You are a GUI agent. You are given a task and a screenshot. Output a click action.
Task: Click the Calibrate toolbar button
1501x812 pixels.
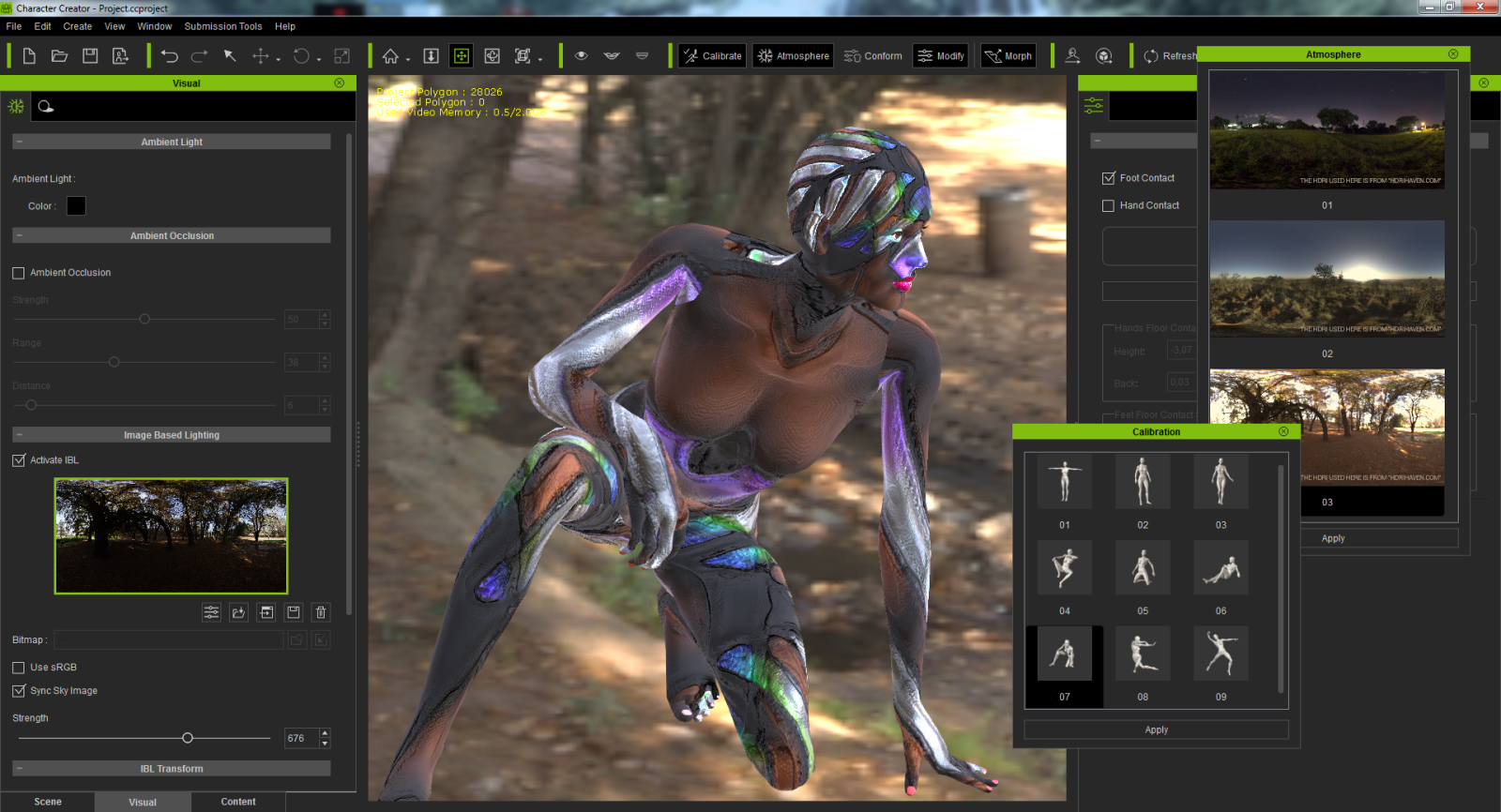pos(712,56)
